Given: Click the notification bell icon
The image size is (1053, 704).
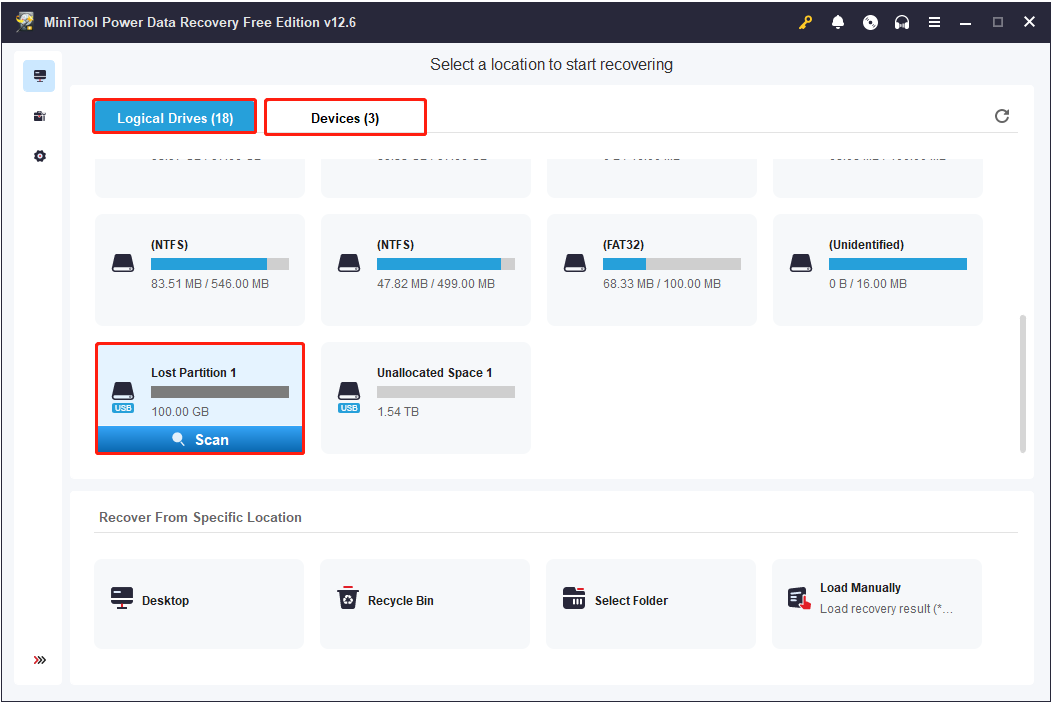Looking at the screenshot, I should click(x=838, y=21).
